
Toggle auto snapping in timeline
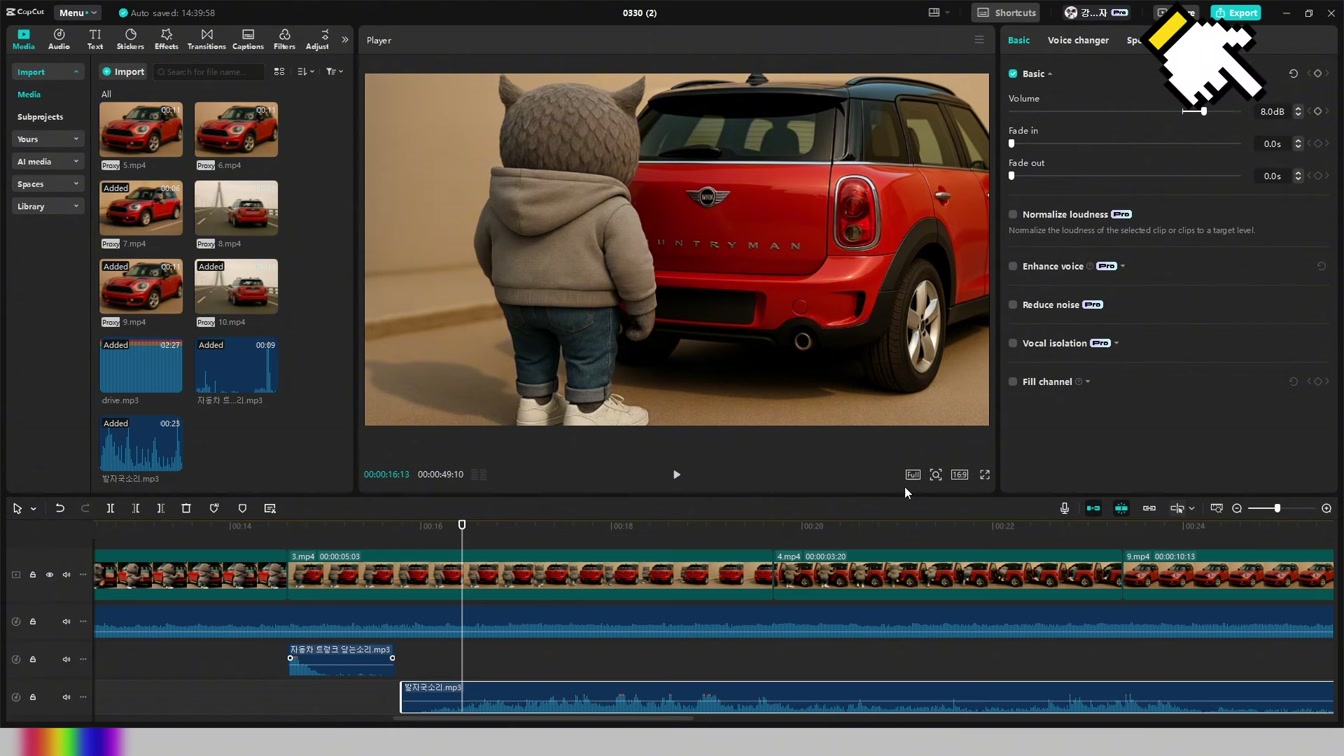(1121, 509)
